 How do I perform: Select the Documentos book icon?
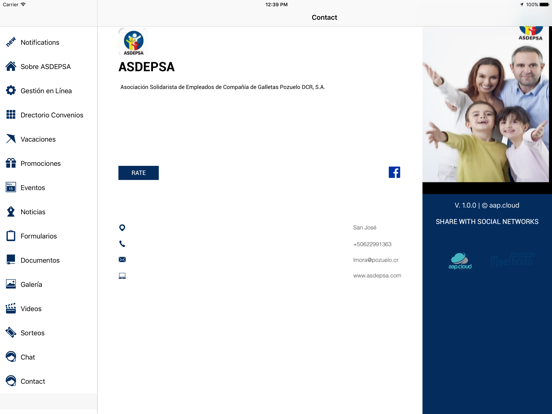pos(11,260)
